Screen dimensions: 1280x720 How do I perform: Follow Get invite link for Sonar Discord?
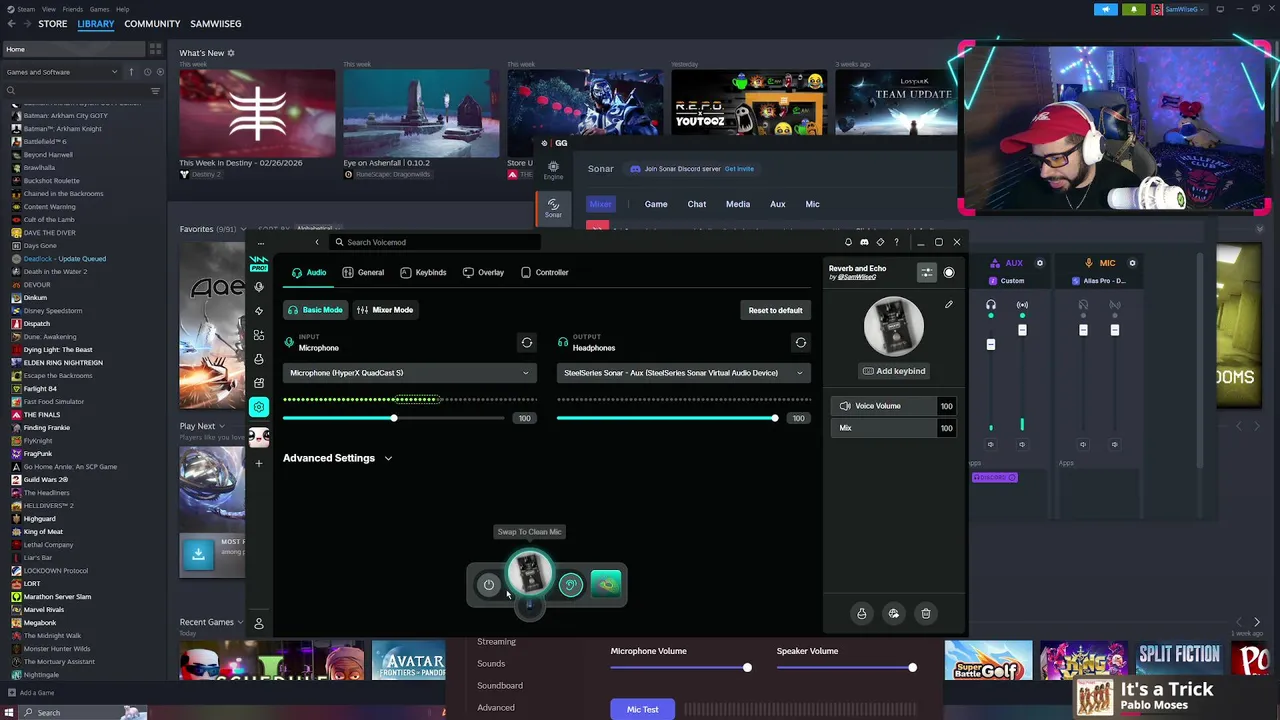point(739,169)
